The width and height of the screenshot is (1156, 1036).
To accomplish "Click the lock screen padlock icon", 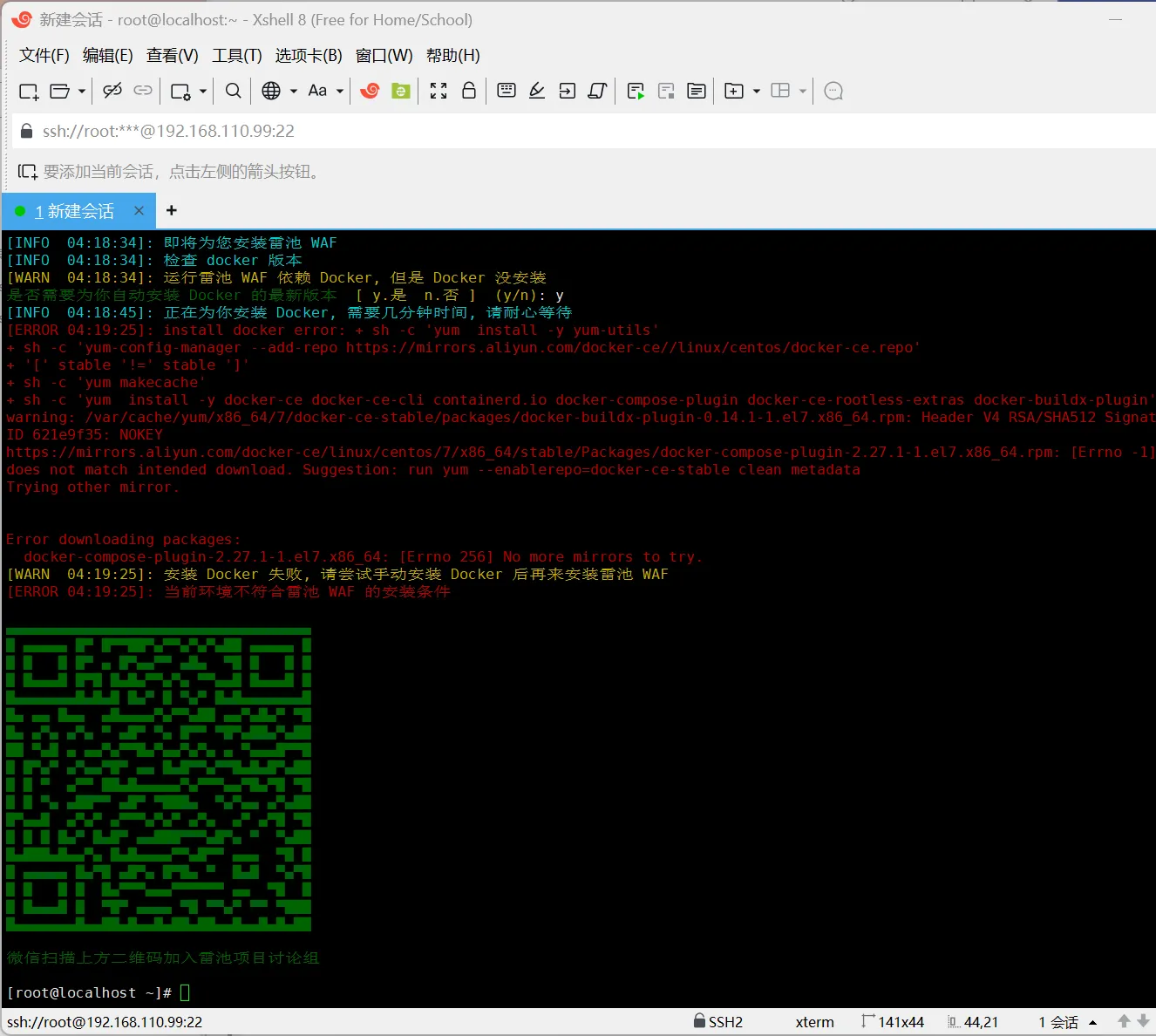I will pyautogui.click(x=469, y=91).
